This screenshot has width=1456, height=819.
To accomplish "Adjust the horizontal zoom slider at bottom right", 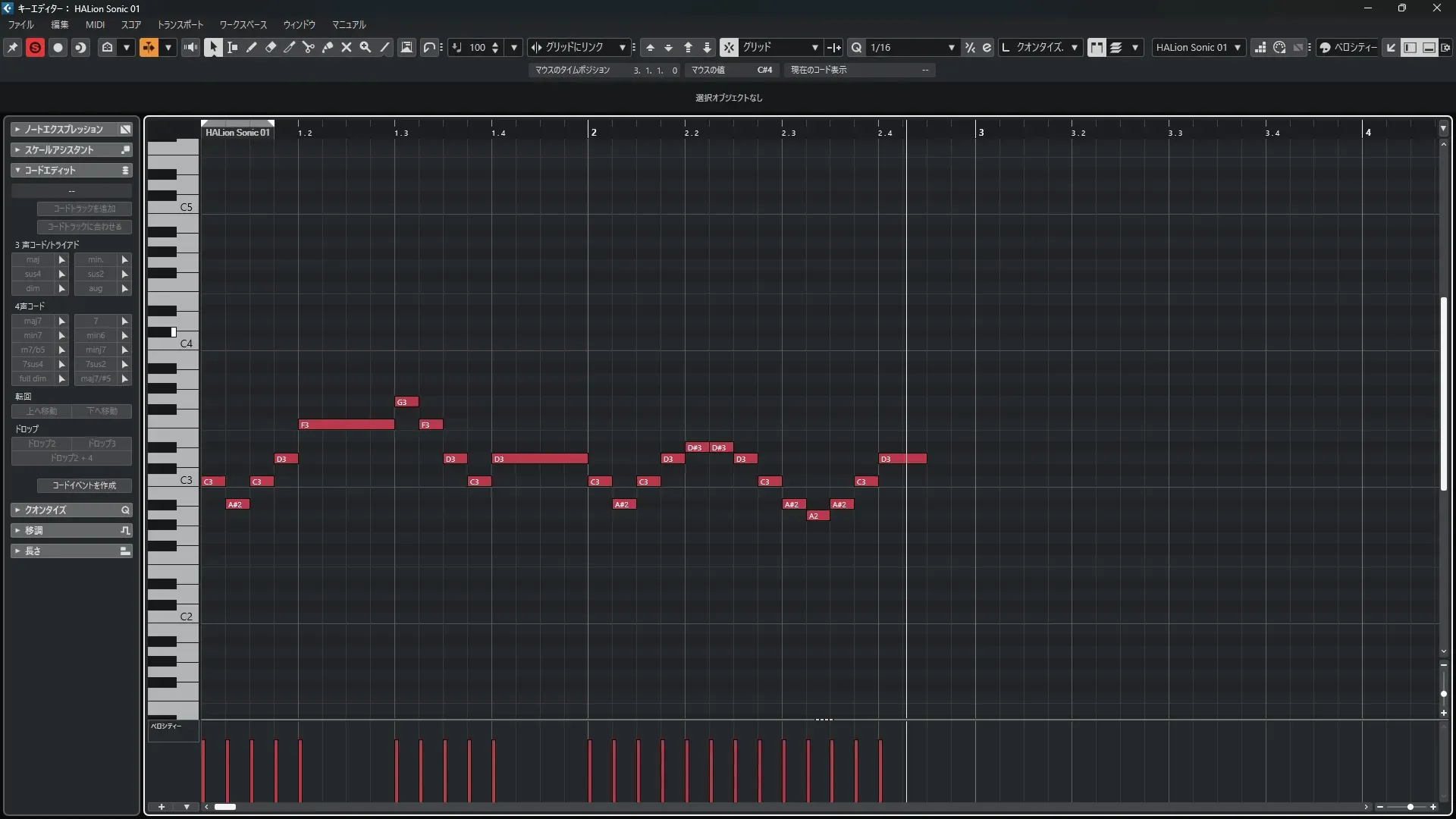I will point(1410,807).
